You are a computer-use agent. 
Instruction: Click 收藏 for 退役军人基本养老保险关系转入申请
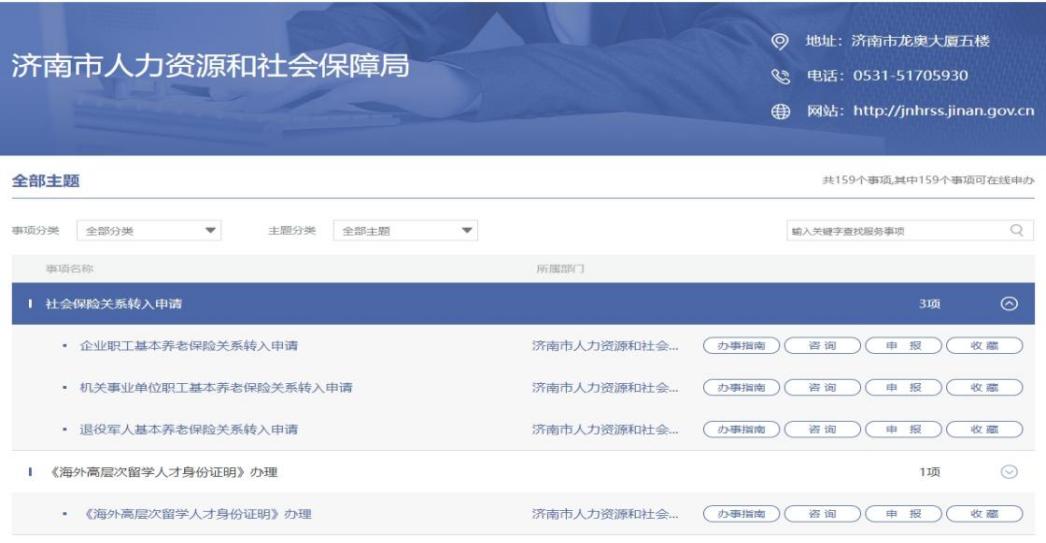[x=984, y=430]
